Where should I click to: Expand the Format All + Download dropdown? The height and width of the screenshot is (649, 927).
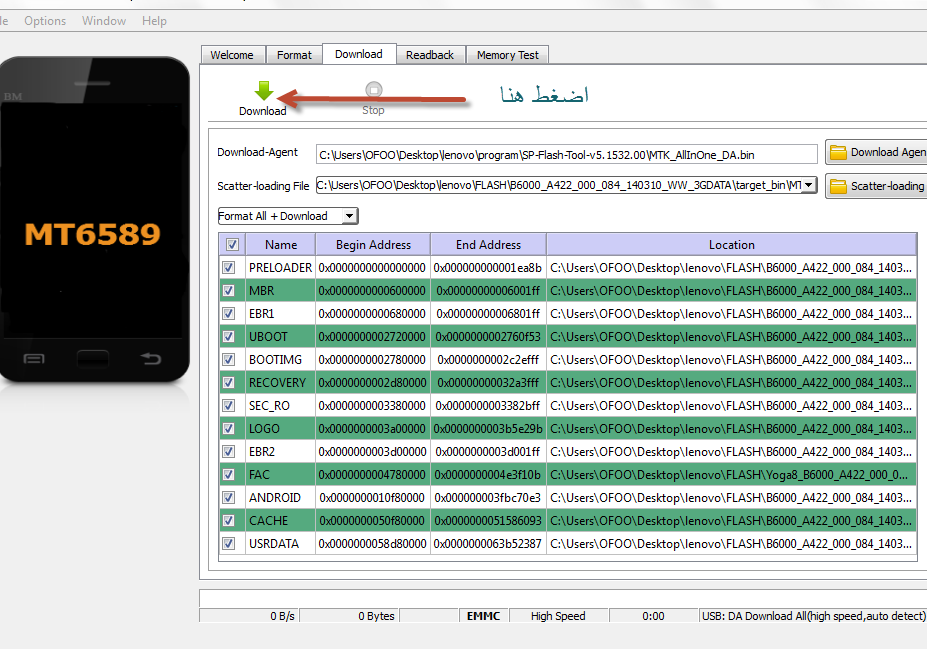click(x=349, y=216)
